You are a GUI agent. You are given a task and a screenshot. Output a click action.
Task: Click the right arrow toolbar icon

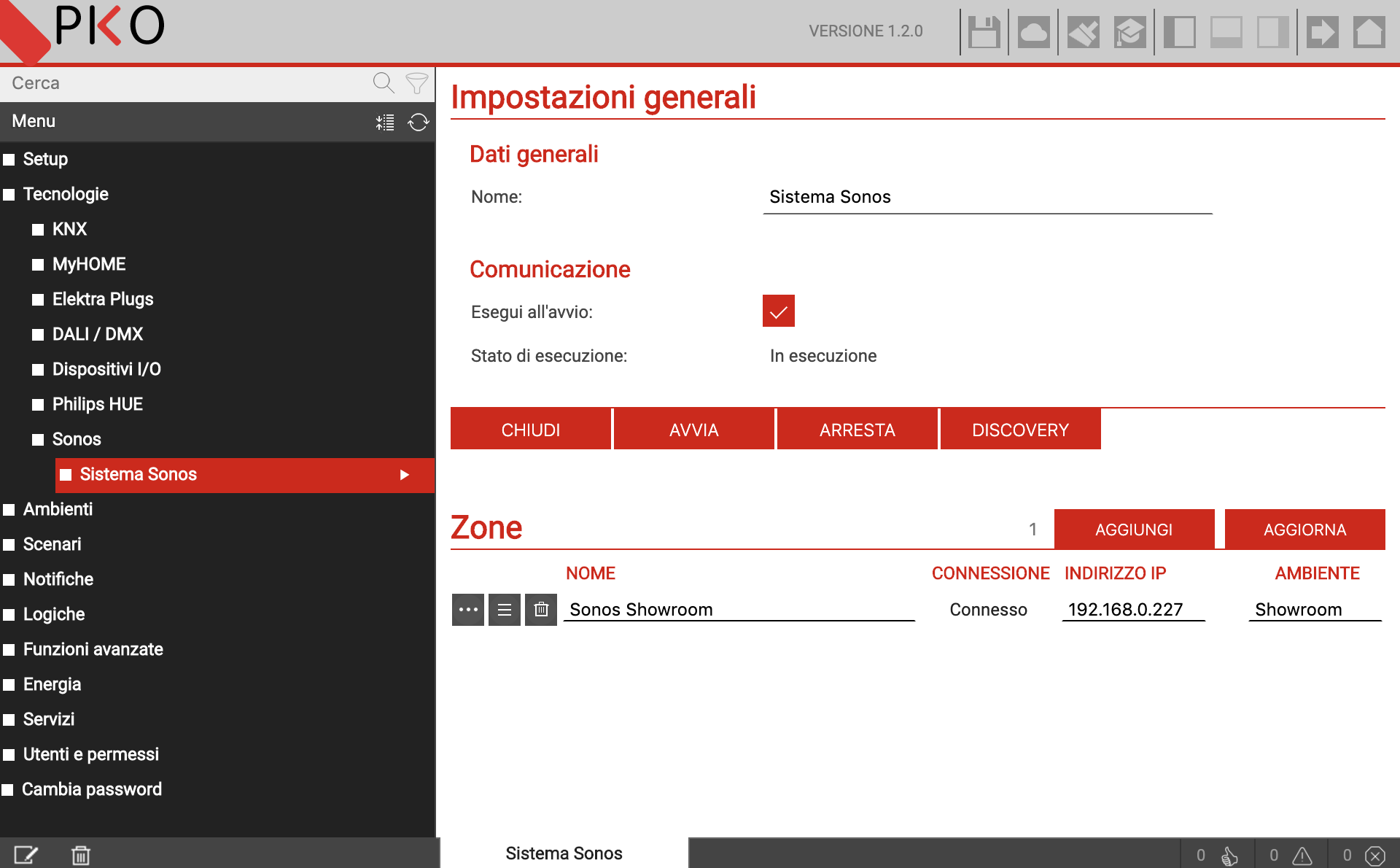tap(1322, 32)
